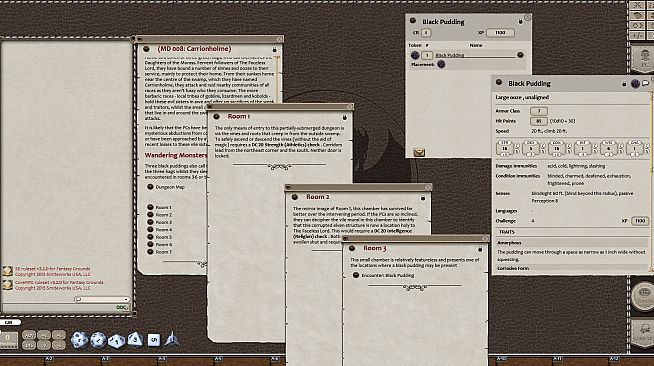
Task: Click drag-link icon of Room 2 window
Action: point(294,197)
